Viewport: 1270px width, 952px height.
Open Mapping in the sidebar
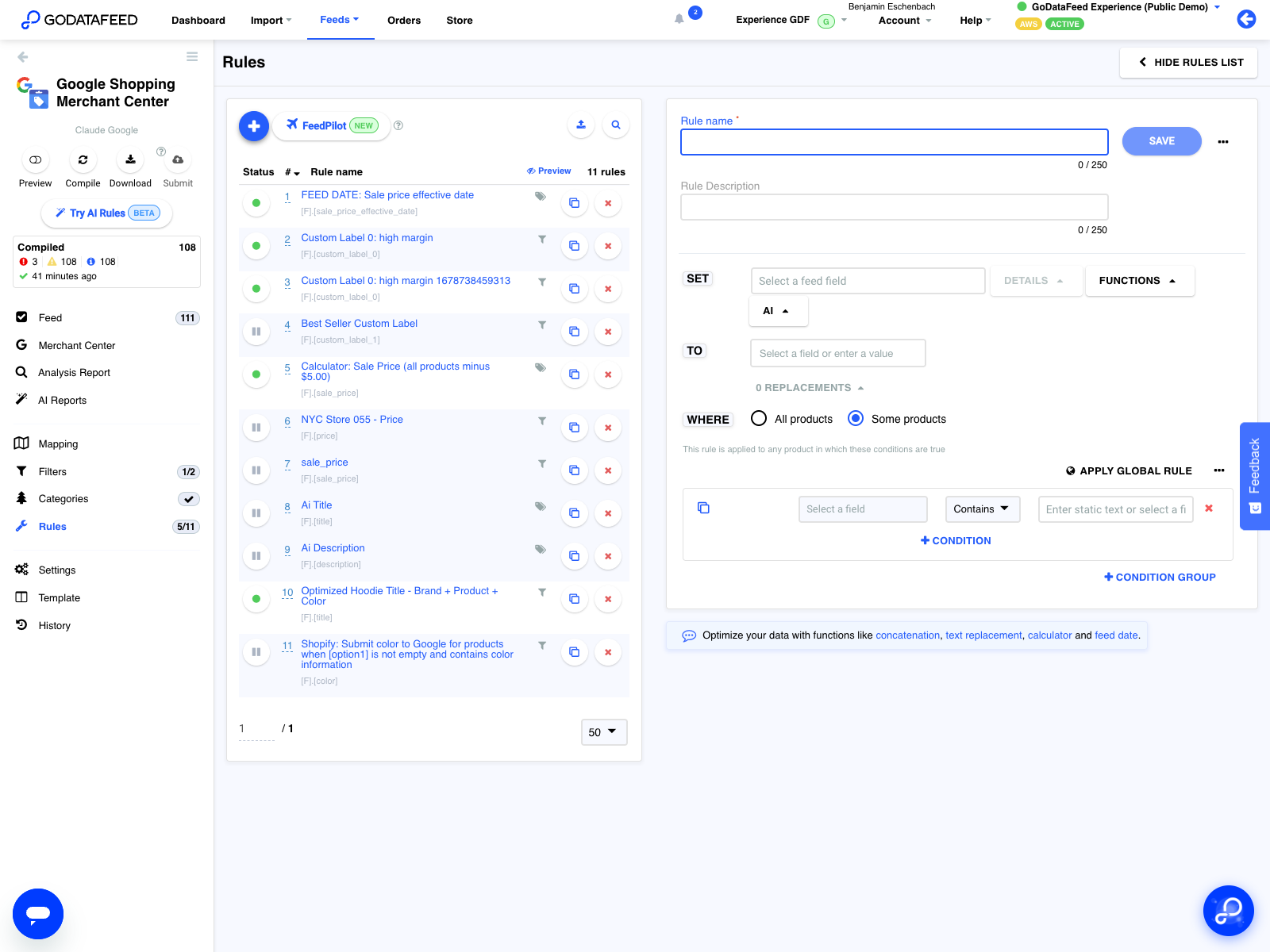pyautogui.click(x=58, y=444)
